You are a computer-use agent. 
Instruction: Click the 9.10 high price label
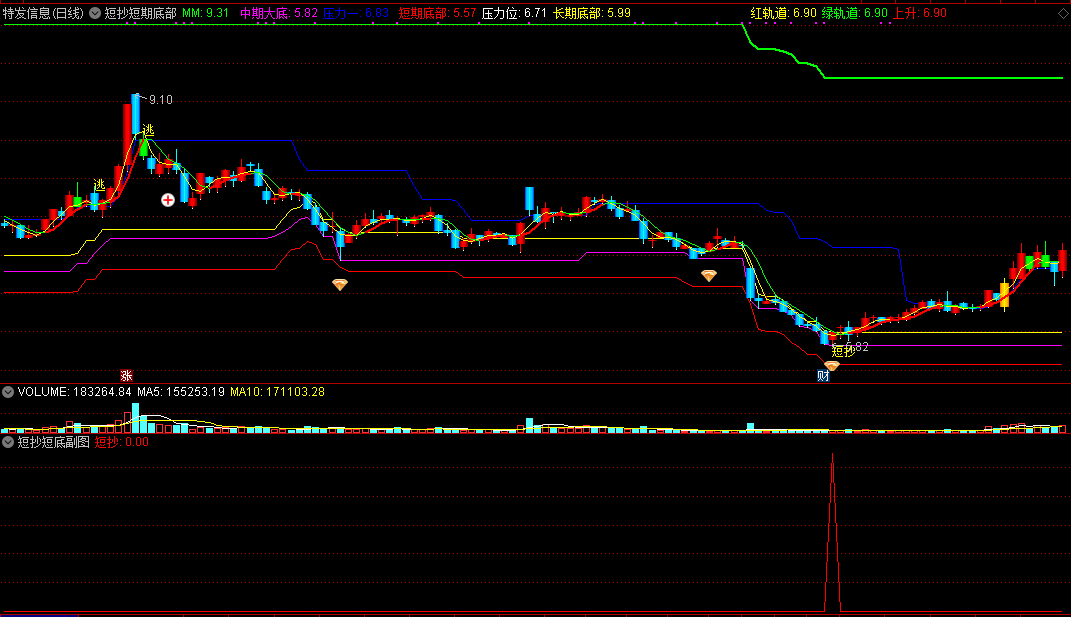pos(161,100)
